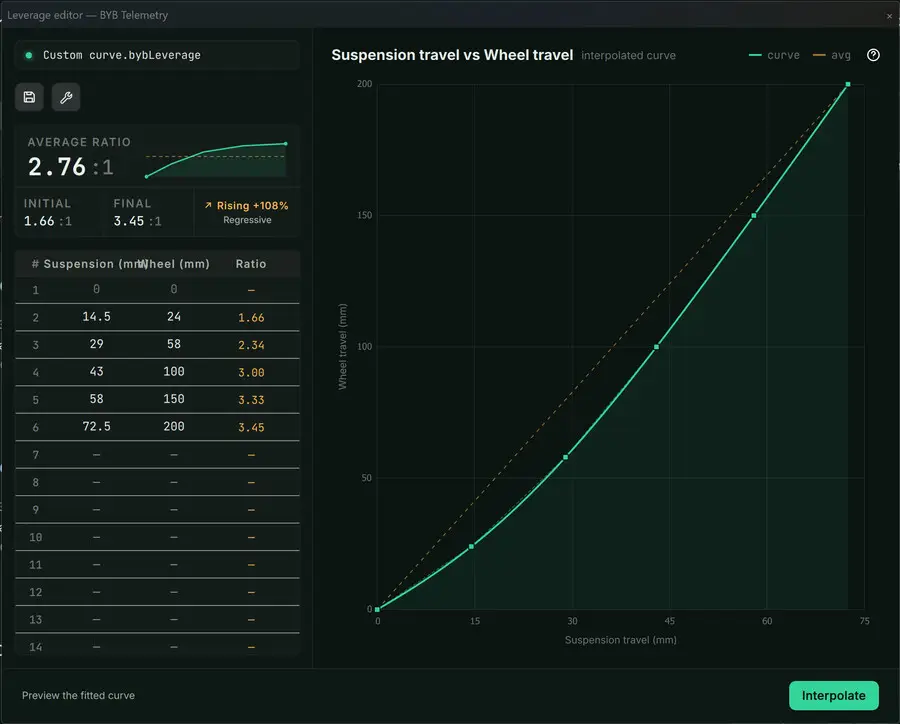Screen dimensions: 900x724
Task: Click empty suspension cell in row 8
Action: click(x=96, y=482)
